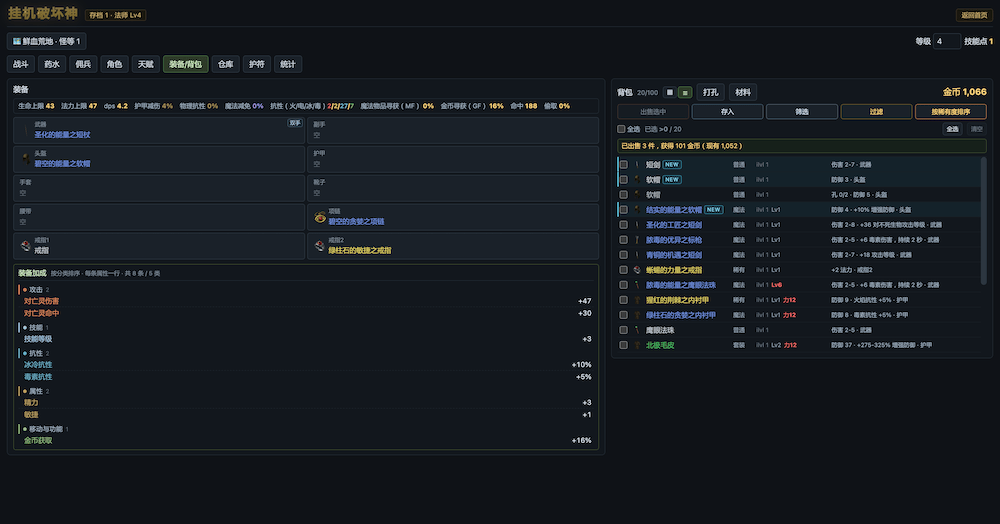Click the 出售选中 button
This screenshot has height=524, width=1000.
point(653,112)
